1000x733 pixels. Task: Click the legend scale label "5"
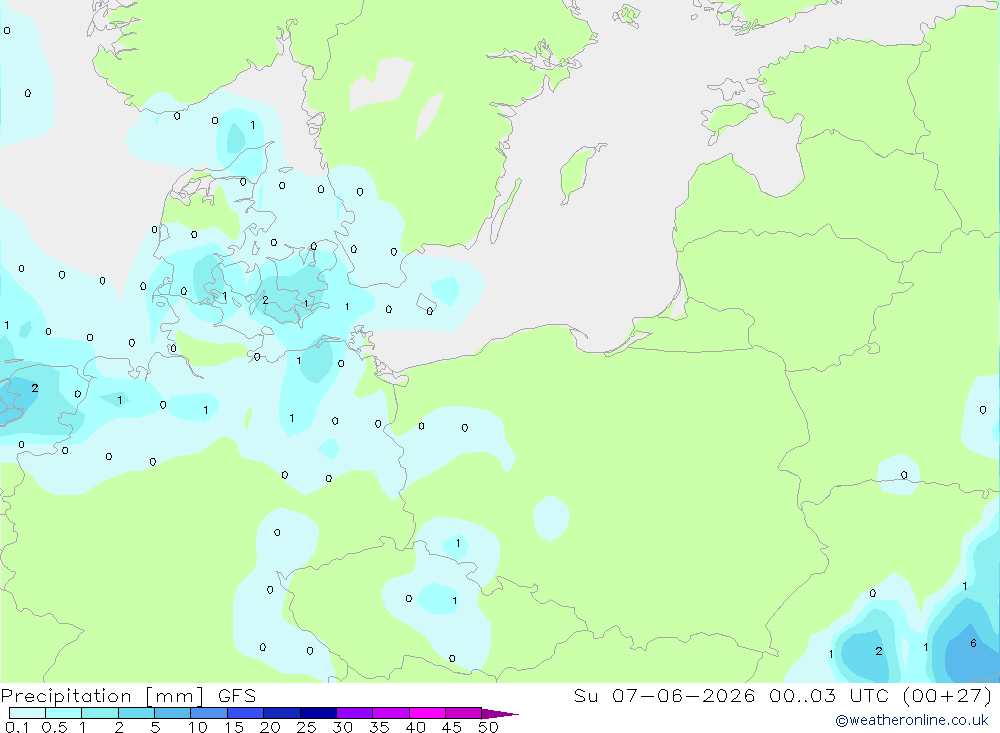point(155,727)
